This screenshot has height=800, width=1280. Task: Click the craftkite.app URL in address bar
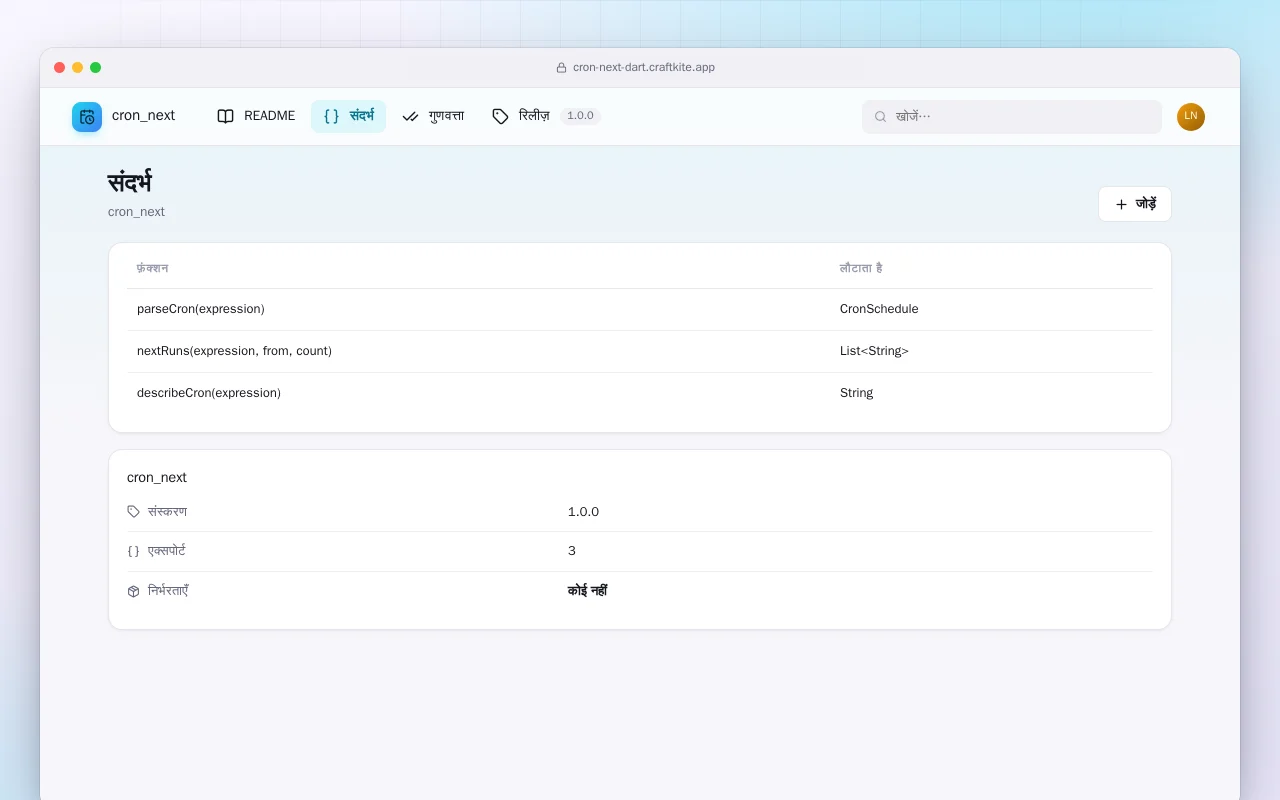click(x=644, y=68)
